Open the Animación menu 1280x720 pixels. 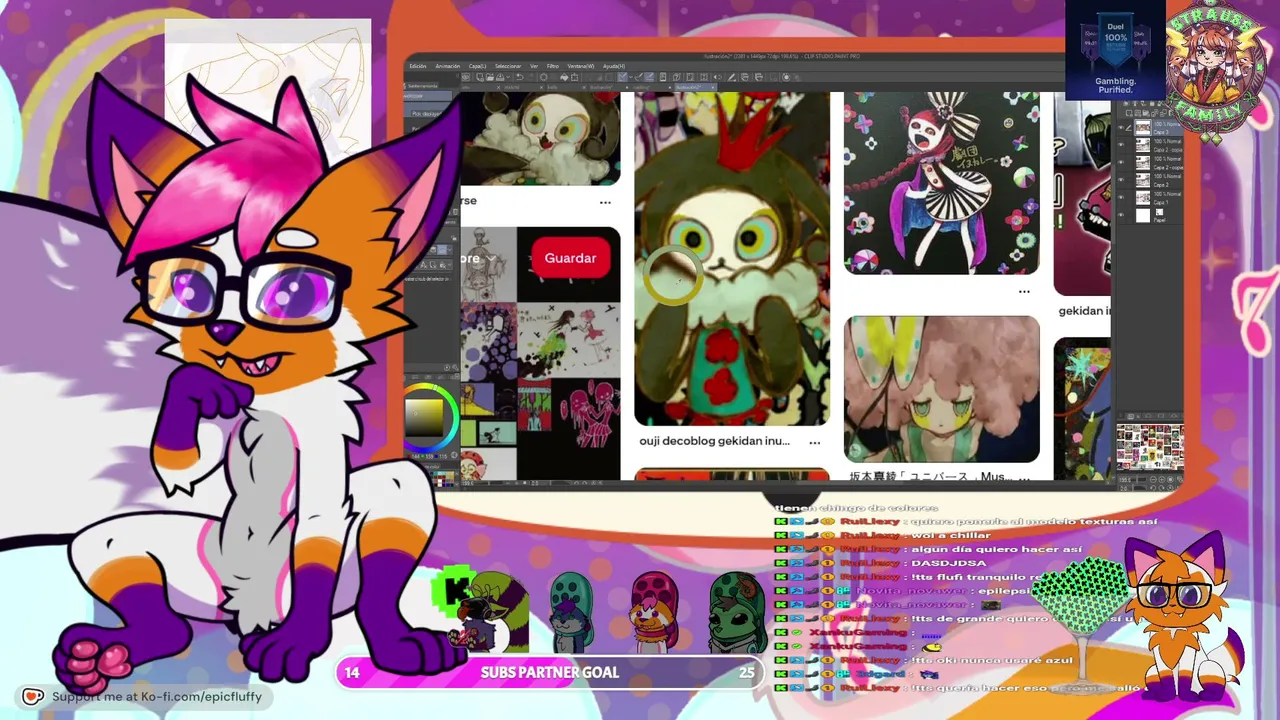[448, 66]
